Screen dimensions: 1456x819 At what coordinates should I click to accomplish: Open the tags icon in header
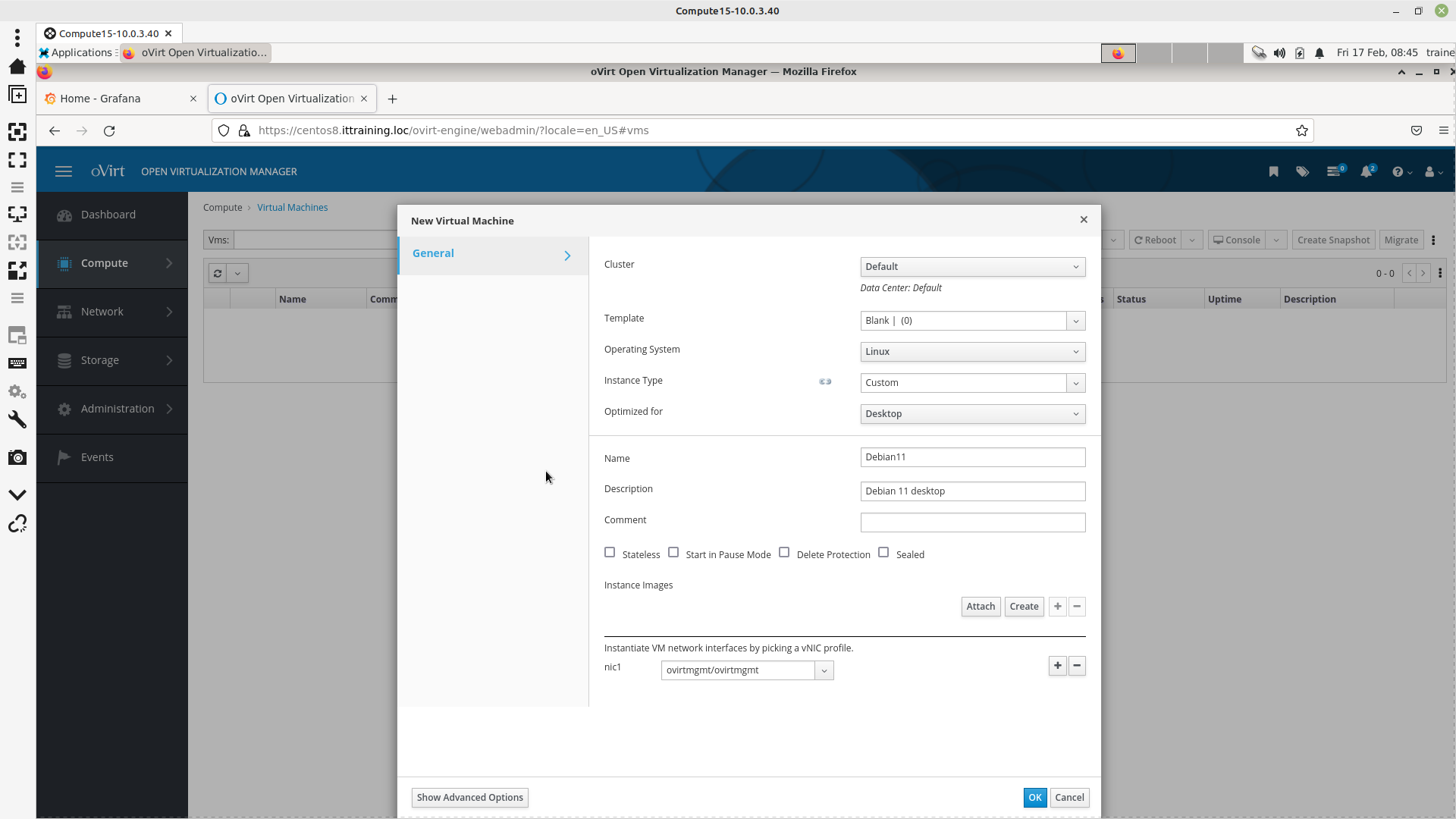pos(1302,172)
